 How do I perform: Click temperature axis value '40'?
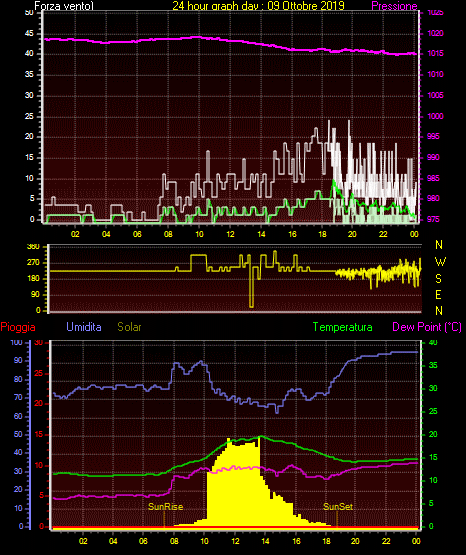point(433,342)
